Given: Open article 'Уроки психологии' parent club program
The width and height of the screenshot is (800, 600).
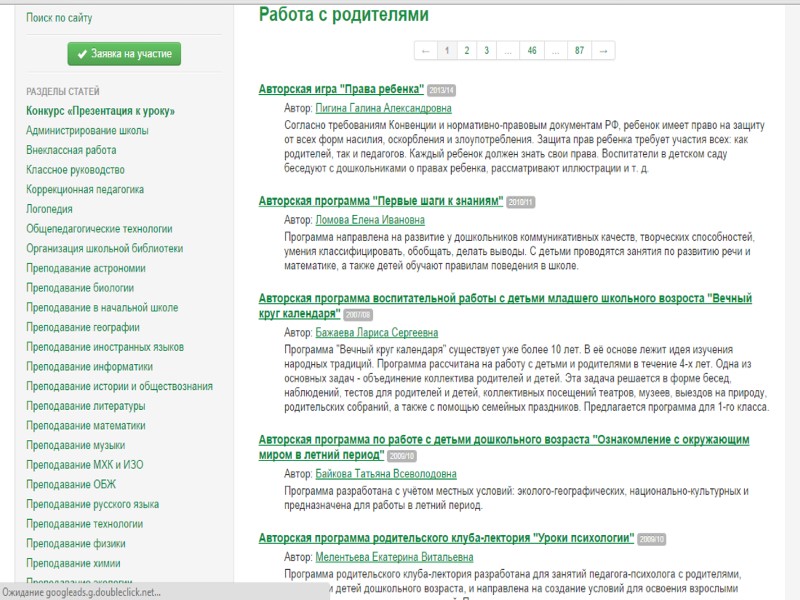Looking at the screenshot, I should (446, 538).
